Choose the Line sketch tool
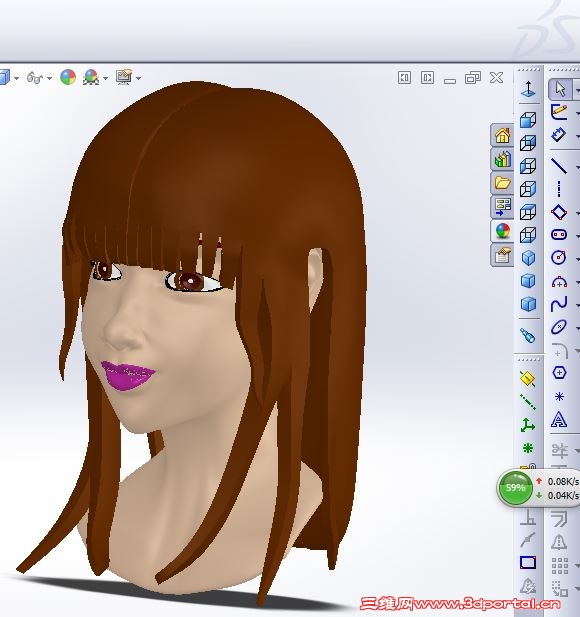The width and height of the screenshot is (580, 617). pos(559,166)
